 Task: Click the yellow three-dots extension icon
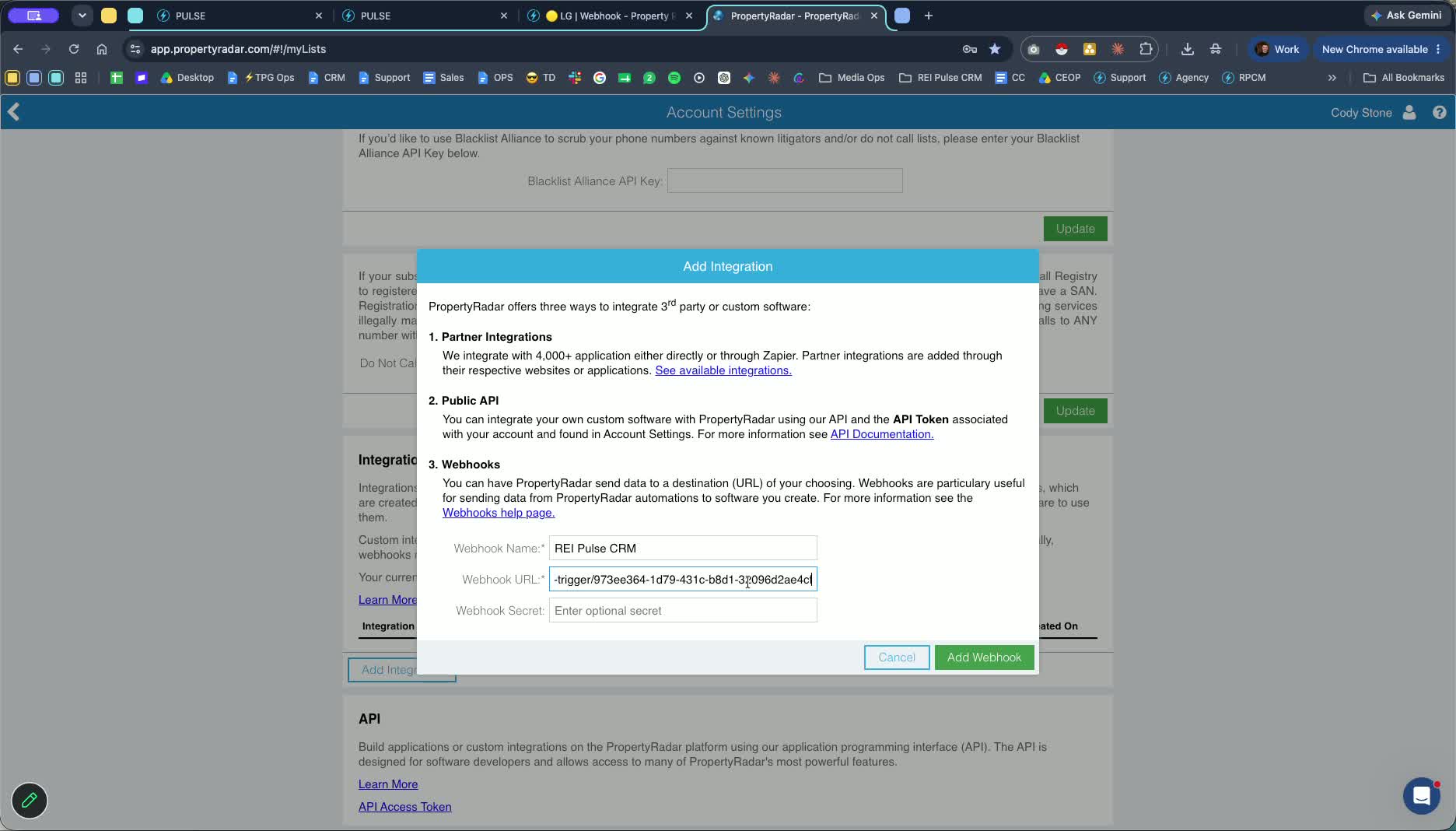point(1090,49)
